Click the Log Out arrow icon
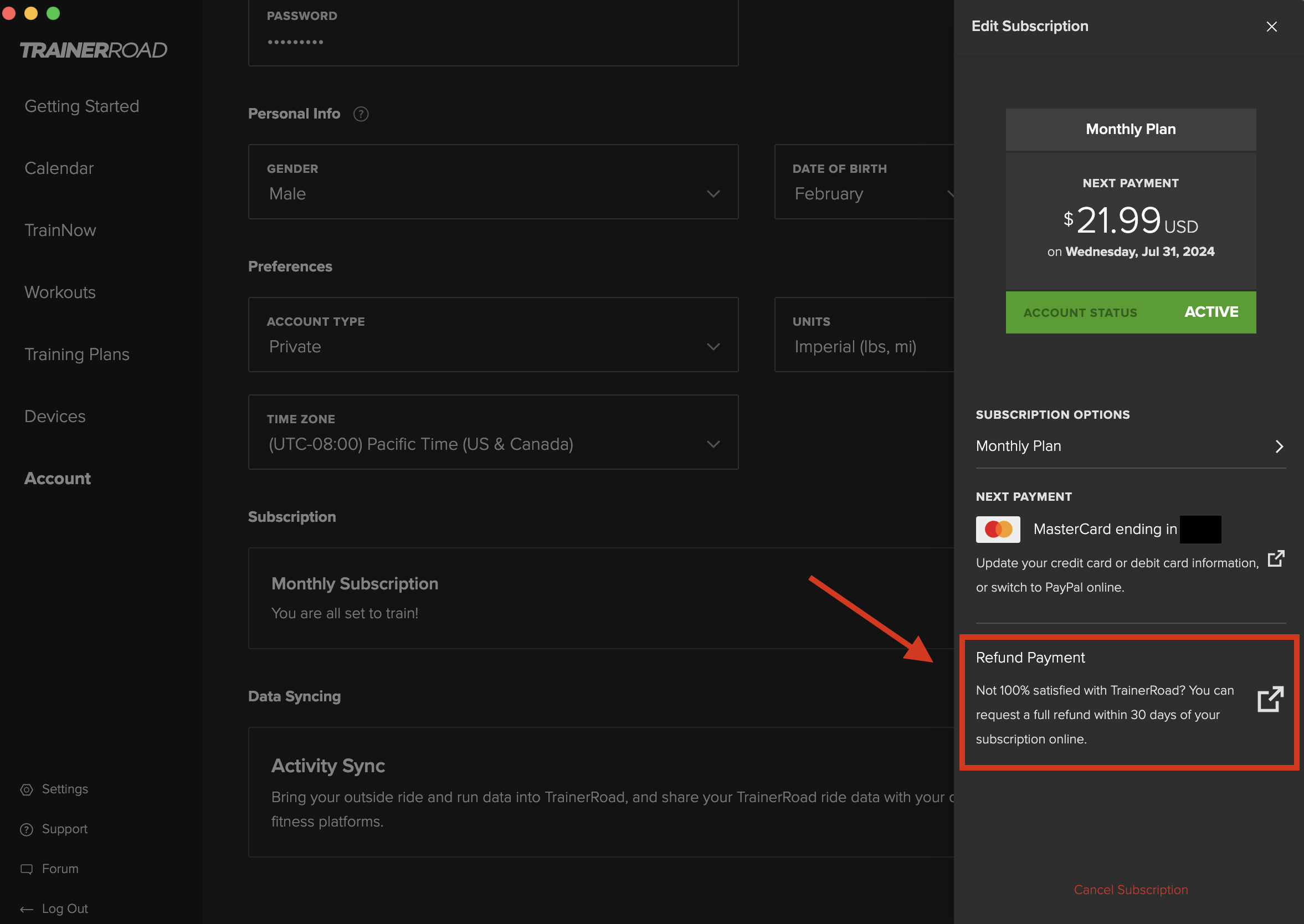 coord(26,909)
